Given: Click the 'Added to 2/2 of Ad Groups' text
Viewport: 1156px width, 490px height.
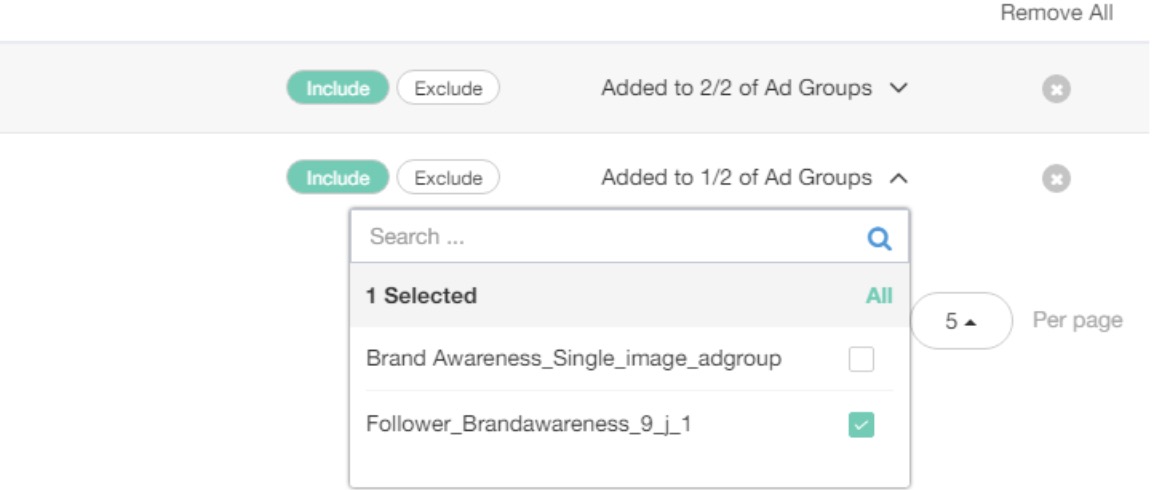Looking at the screenshot, I should pyautogui.click(x=736, y=88).
